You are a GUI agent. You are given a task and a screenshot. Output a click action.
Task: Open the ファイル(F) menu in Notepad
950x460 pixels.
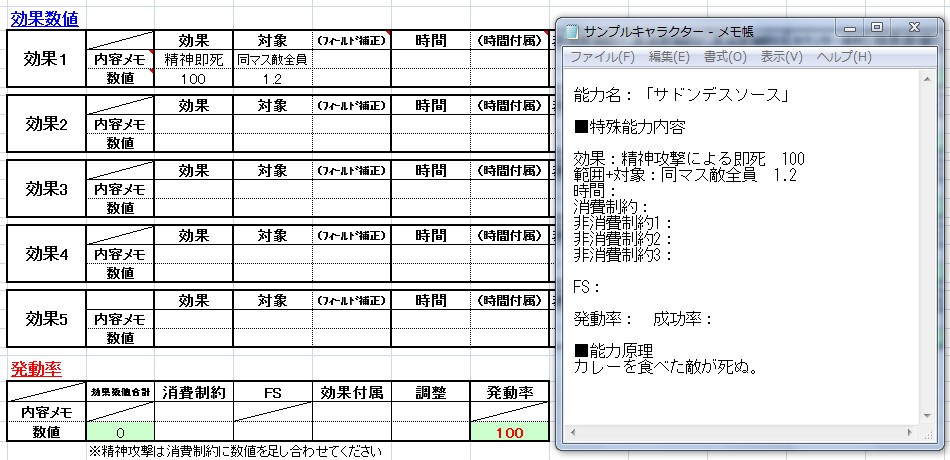pos(602,57)
